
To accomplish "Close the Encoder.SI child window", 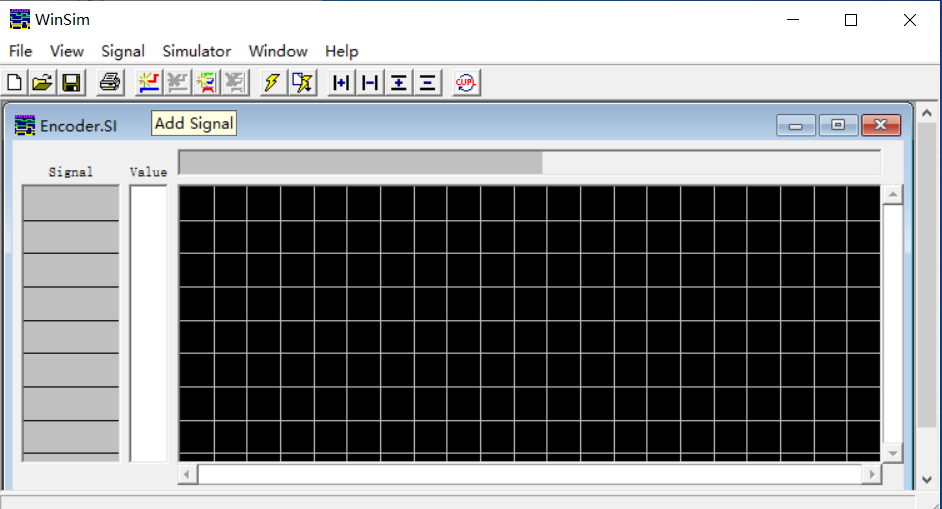I will click(x=881, y=125).
